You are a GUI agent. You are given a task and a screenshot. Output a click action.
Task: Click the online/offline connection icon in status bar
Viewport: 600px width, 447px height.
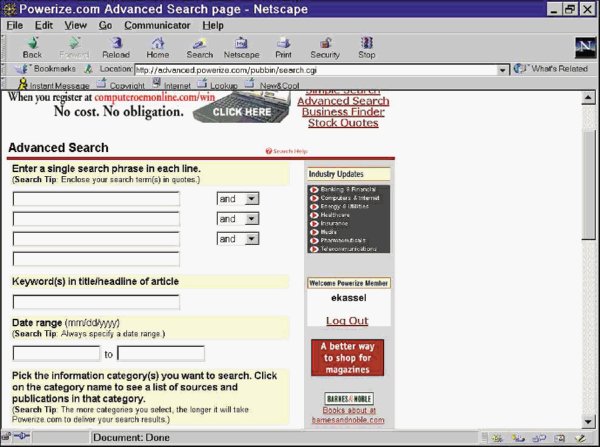pyautogui.click(x=22, y=437)
